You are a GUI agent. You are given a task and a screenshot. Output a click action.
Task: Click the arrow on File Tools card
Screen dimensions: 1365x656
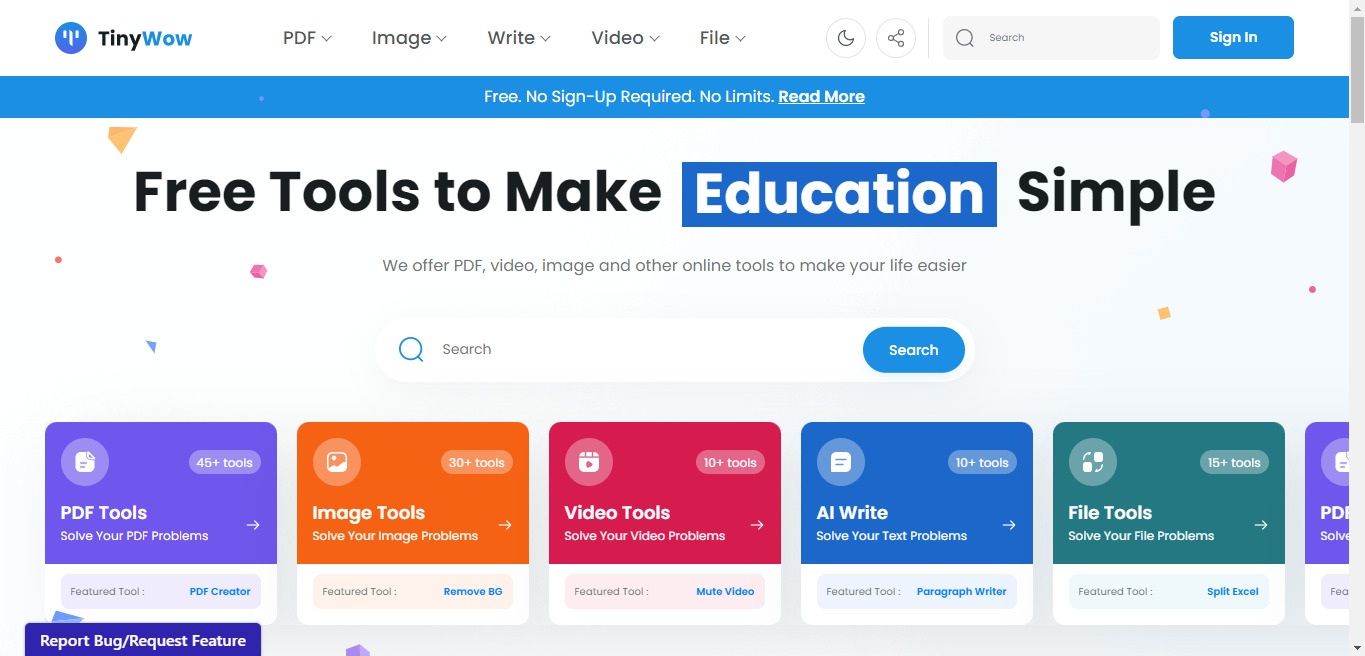click(1261, 525)
